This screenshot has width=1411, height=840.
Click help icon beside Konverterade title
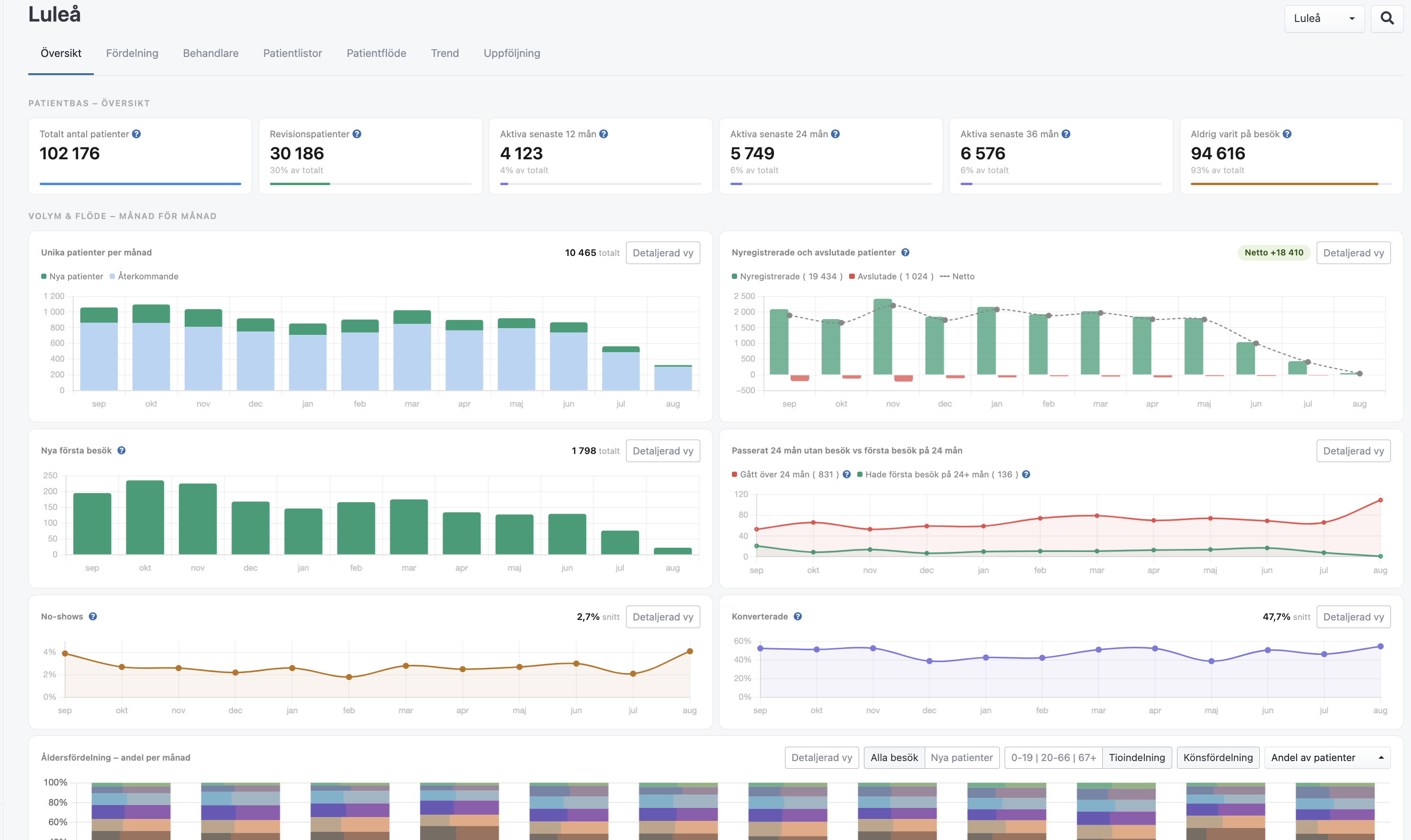(x=798, y=617)
